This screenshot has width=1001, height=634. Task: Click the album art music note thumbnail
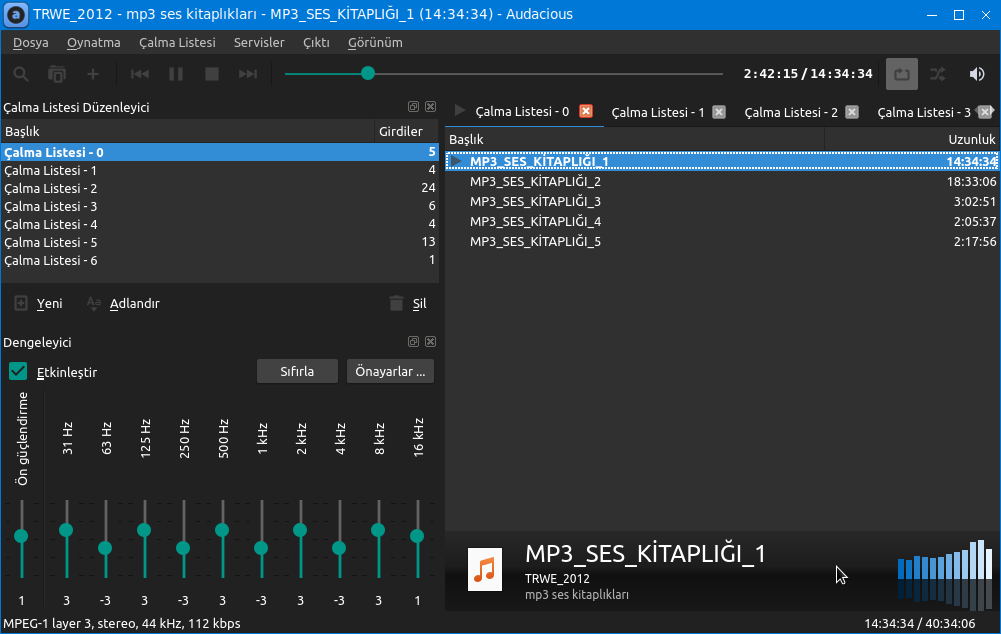point(485,570)
